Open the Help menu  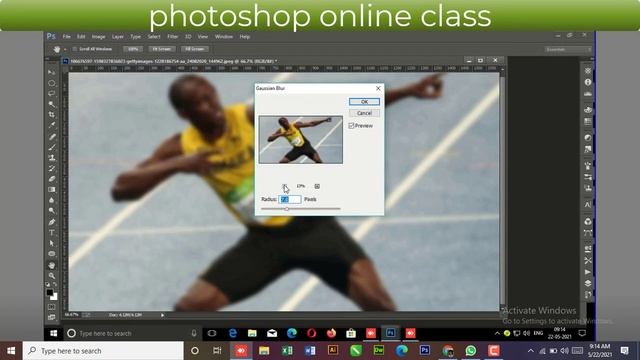pos(244,37)
